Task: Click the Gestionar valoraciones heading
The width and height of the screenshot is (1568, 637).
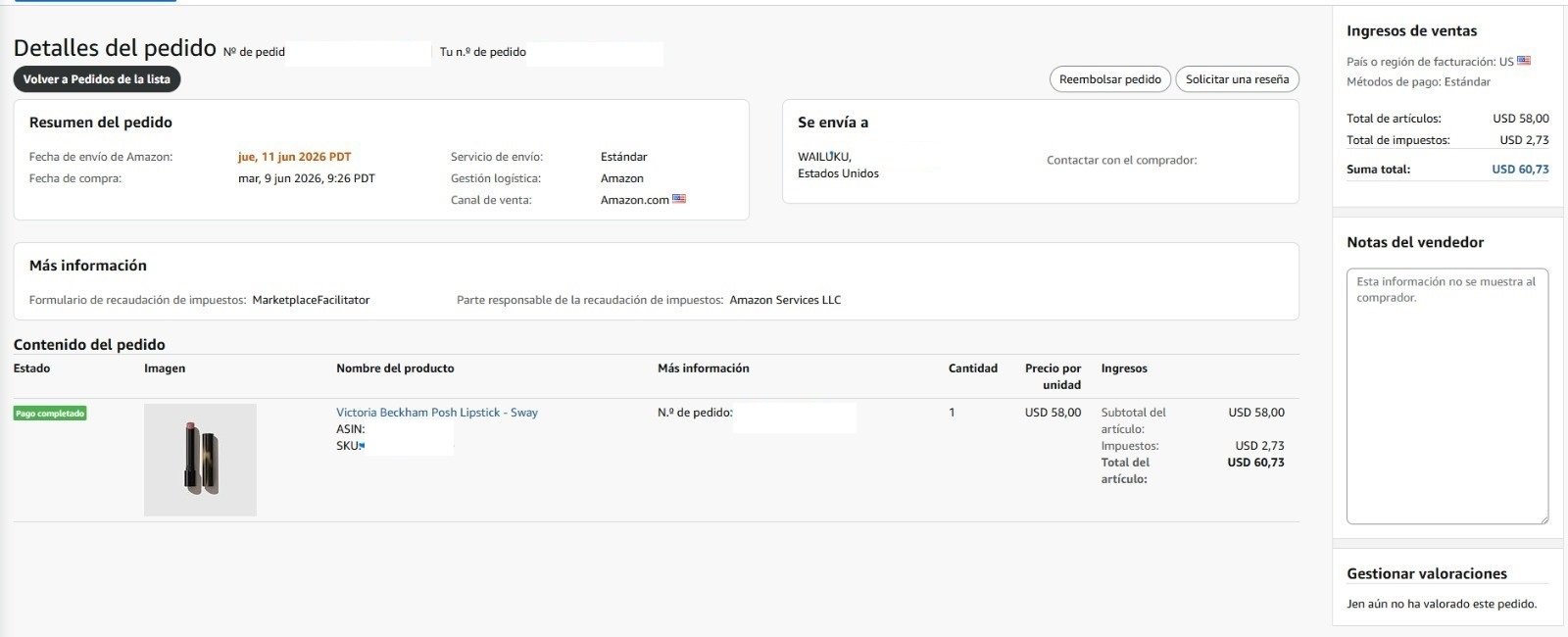Action: pyautogui.click(x=1427, y=574)
